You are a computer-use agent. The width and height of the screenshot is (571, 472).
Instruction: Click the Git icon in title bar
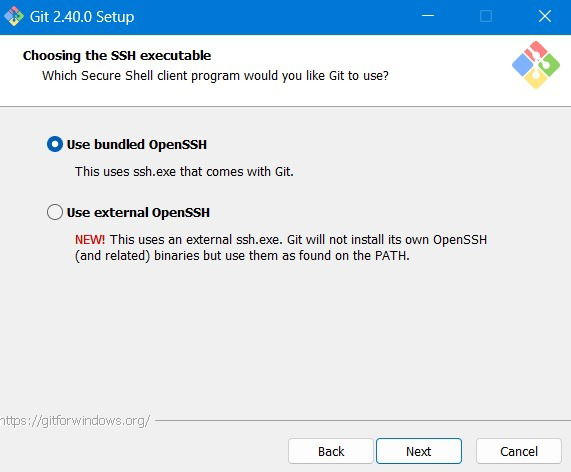pyautogui.click(x=14, y=16)
